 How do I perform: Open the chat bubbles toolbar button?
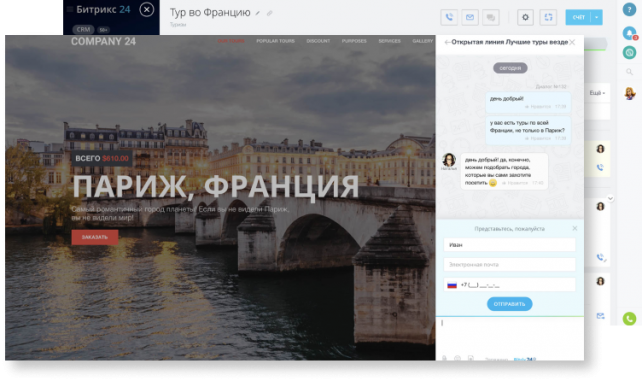491,17
